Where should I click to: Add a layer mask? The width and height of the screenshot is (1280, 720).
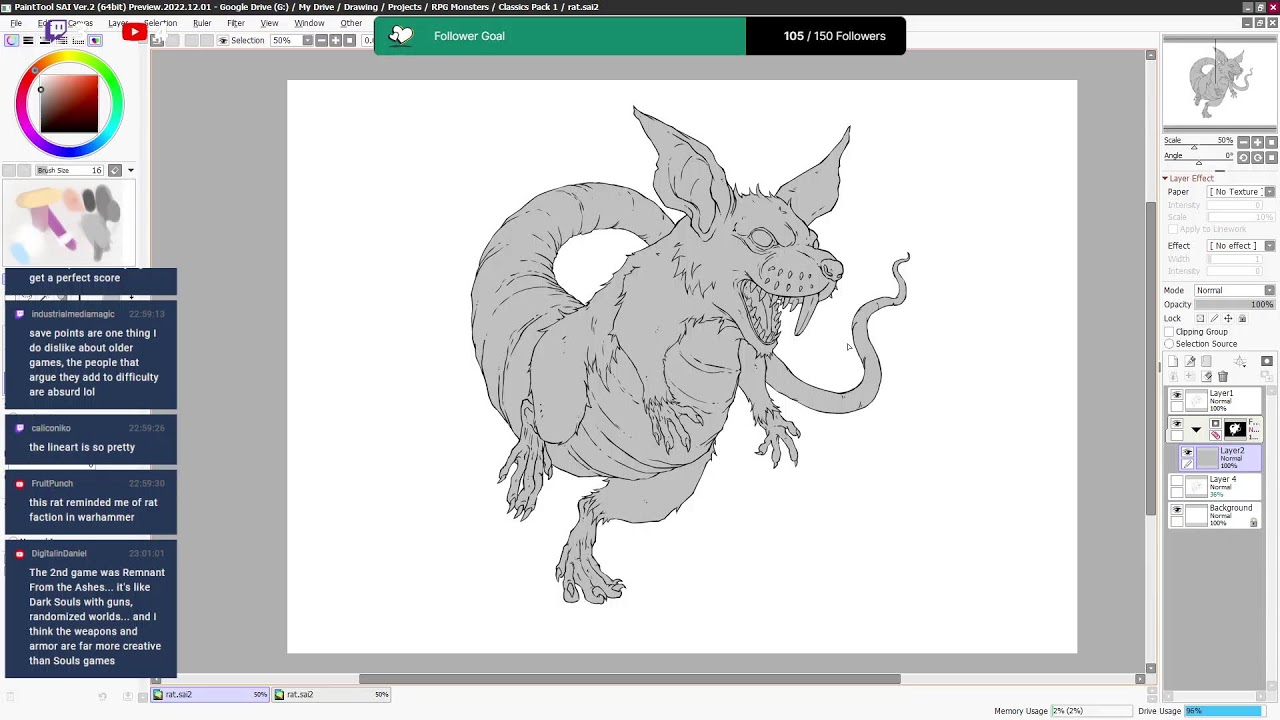[1267, 361]
